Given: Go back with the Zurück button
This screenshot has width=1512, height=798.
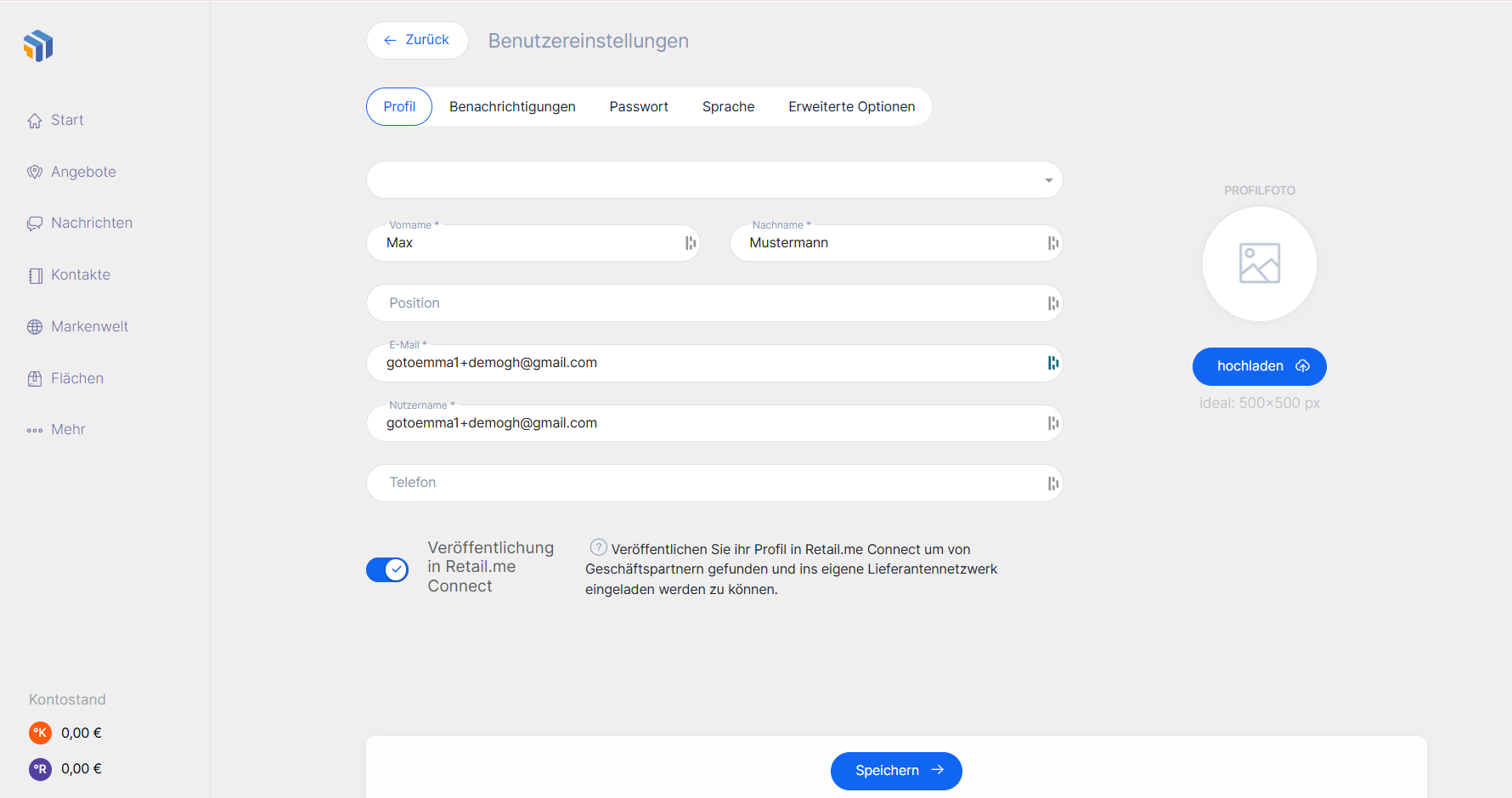Looking at the screenshot, I should pyautogui.click(x=417, y=40).
